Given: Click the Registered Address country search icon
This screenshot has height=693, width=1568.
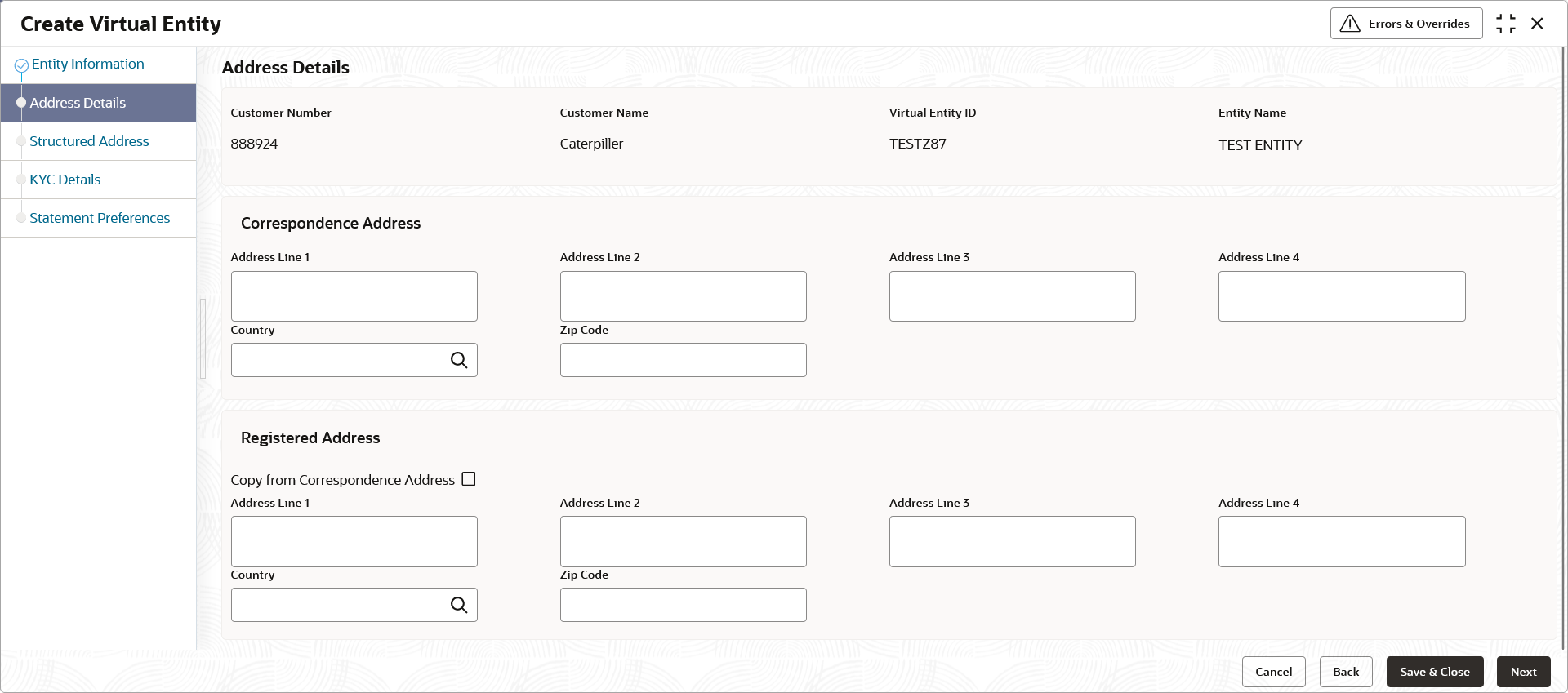Looking at the screenshot, I should 459,605.
